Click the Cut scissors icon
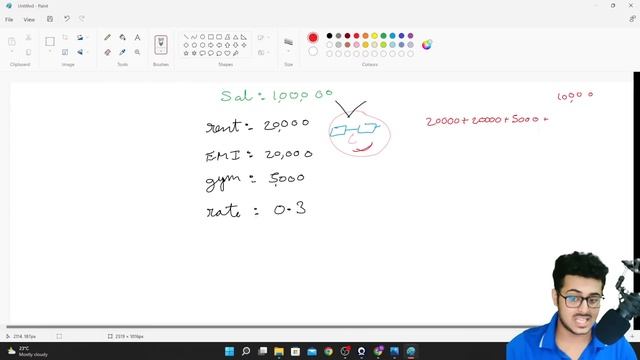Viewport: 640px width, 360px height. [x=28, y=38]
